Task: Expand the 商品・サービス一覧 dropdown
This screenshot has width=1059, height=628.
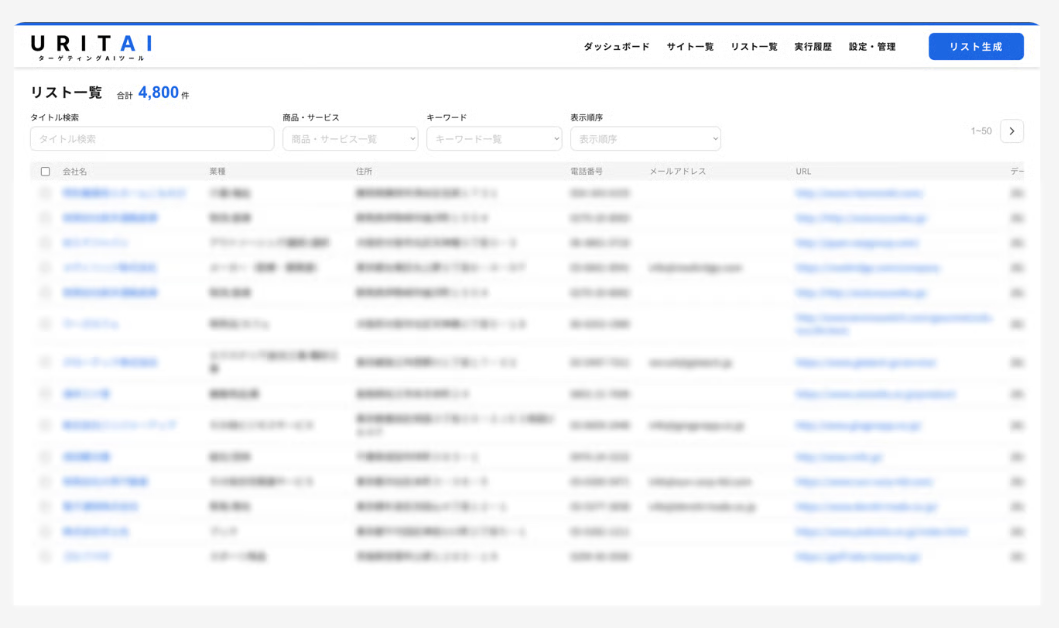Action: tap(350, 139)
